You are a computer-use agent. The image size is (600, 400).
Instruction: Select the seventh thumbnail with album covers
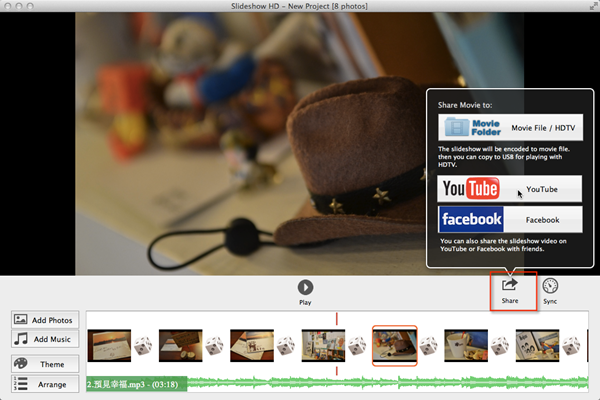pos(537,346)
